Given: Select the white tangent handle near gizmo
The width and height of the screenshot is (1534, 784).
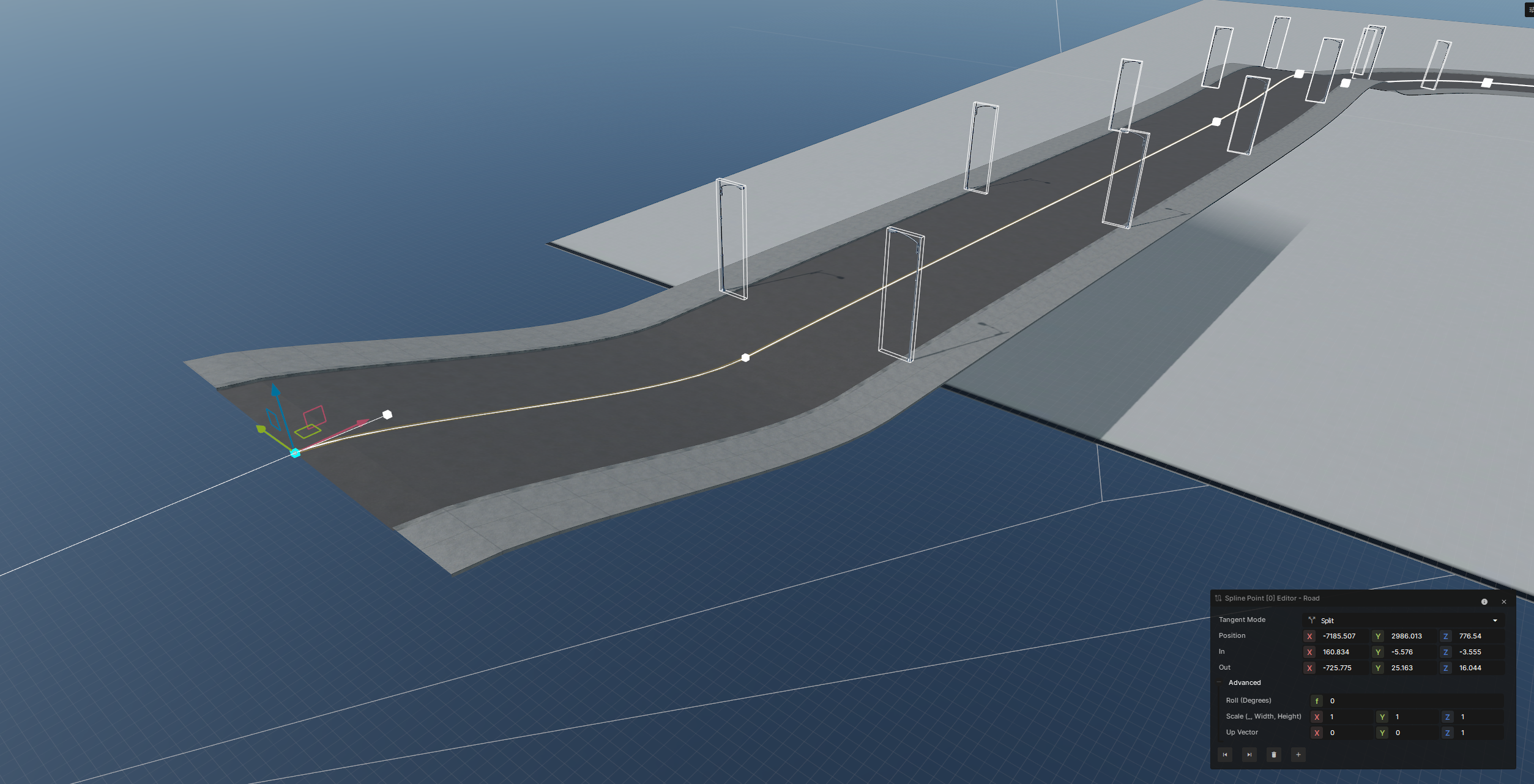Looking at the screenshot, I should (x=387, y=415).
